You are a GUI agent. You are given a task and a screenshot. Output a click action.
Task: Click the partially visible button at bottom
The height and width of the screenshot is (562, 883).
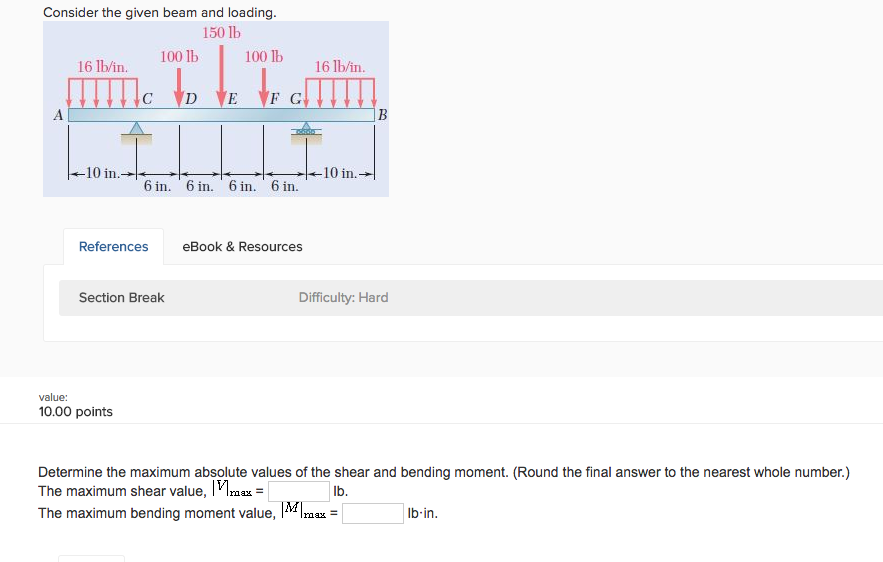click(91, 558)
